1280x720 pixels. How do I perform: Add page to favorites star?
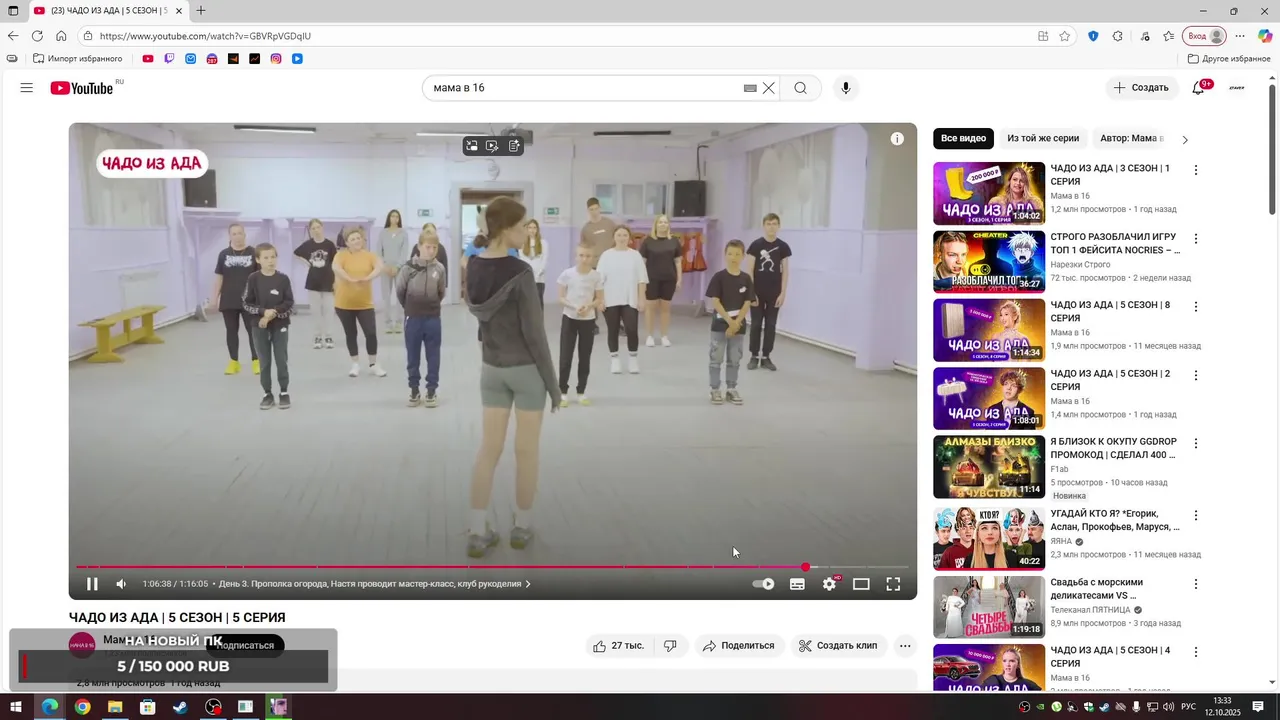click(x=1065, y=36)
